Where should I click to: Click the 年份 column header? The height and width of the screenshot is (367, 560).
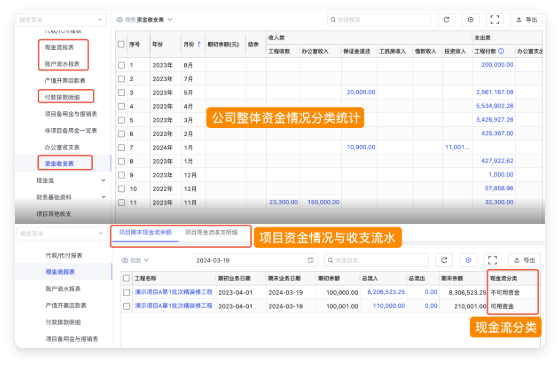(x=158, y=44)
